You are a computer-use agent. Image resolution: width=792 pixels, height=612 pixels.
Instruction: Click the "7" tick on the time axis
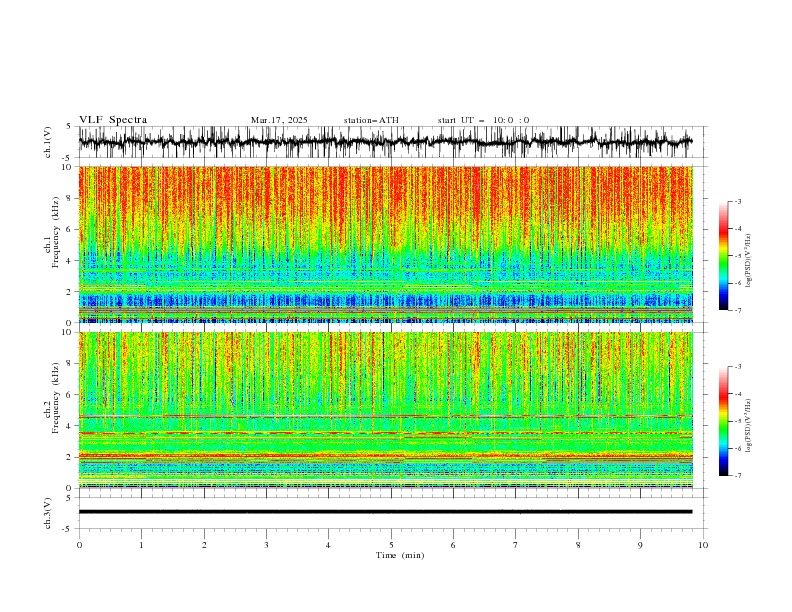pyautogui.click(x=516, y=545)
